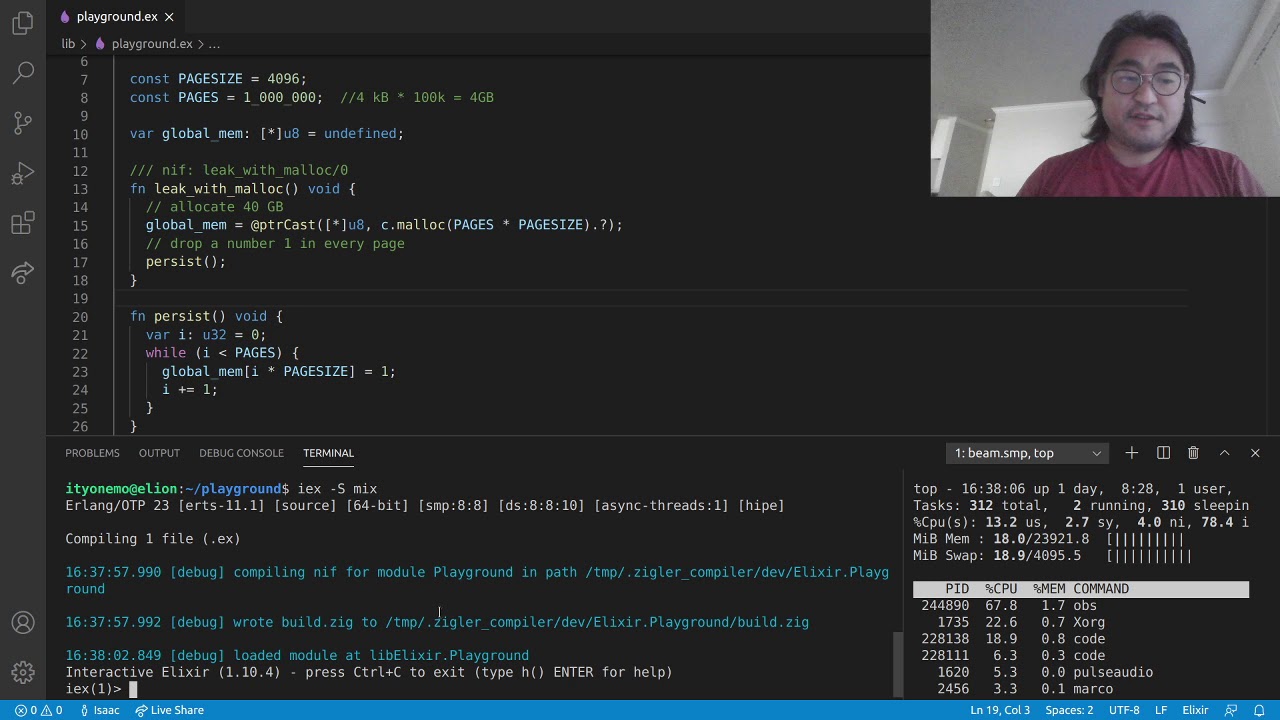Screen dimensions: 1280x720
Task: Open the Manage gear menu
Action: point(23,673)
